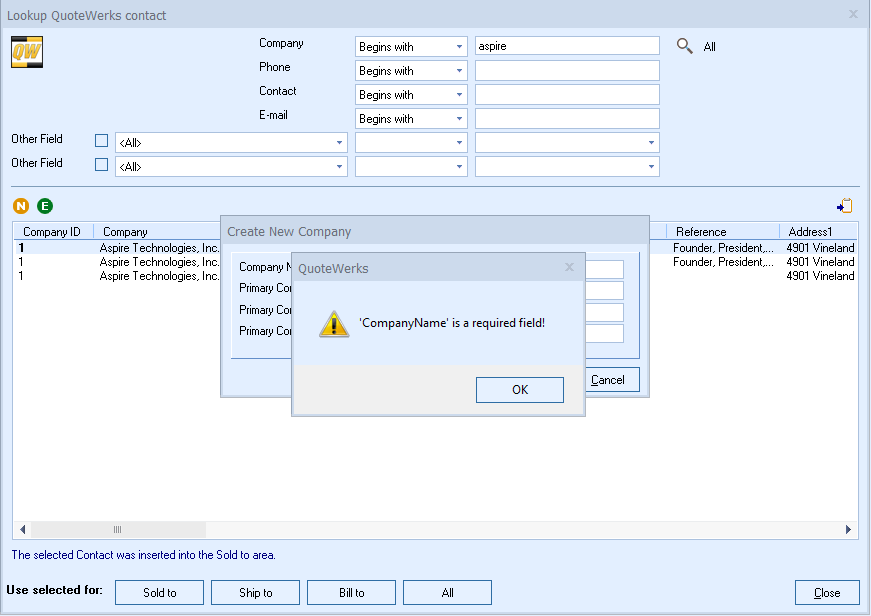Enable the second Other Field checkbox
This screenshot has height=616, width=871.
[101, 165]
